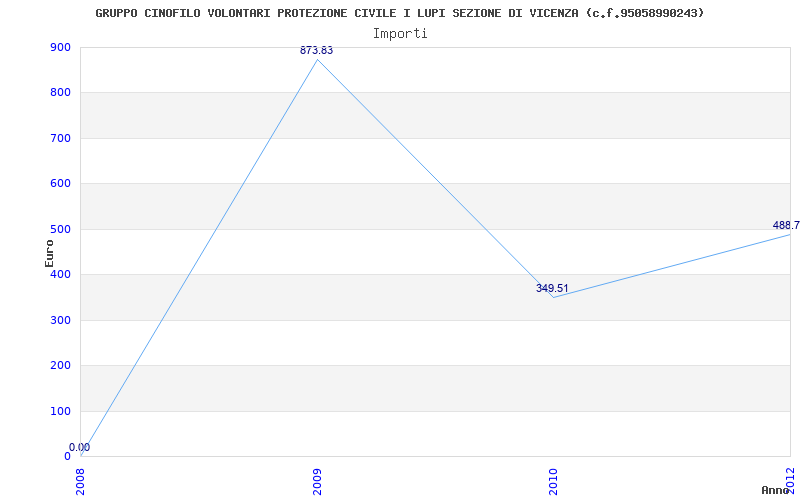Click the 'Anno' x-axis title
Viewport: 800px width, 500px height.
click(x=776, y=491)
